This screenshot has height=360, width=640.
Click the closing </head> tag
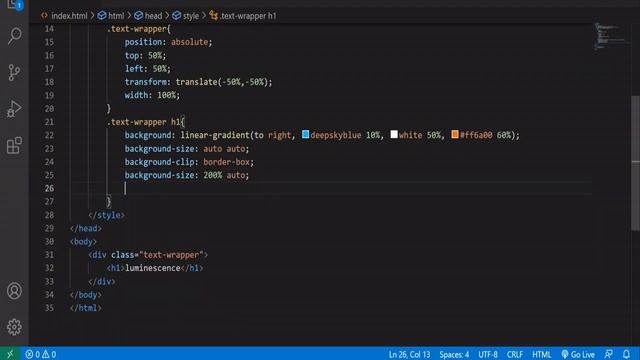pyautogui.click(x=86, y=229)
